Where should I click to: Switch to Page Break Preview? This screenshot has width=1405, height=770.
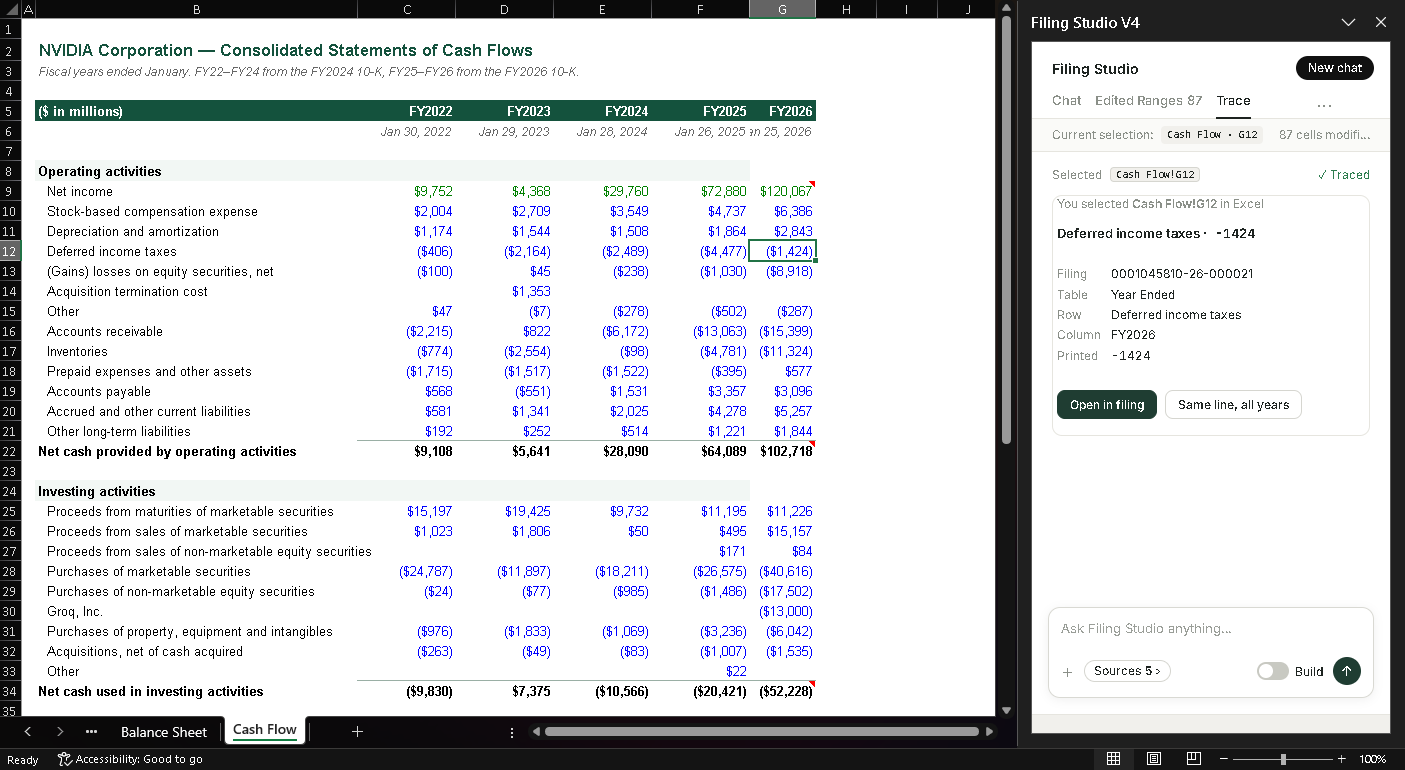pos(1193,759)
